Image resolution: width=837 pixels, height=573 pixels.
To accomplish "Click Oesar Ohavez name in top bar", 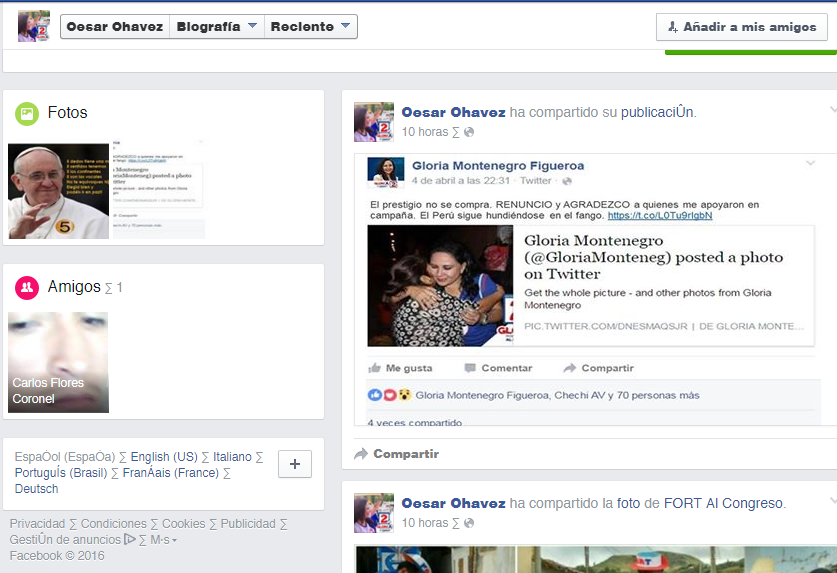I will [115, 27].
